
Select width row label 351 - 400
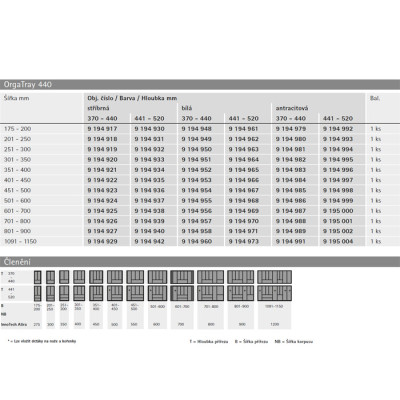pyautogui.click(x=17, y=170)
